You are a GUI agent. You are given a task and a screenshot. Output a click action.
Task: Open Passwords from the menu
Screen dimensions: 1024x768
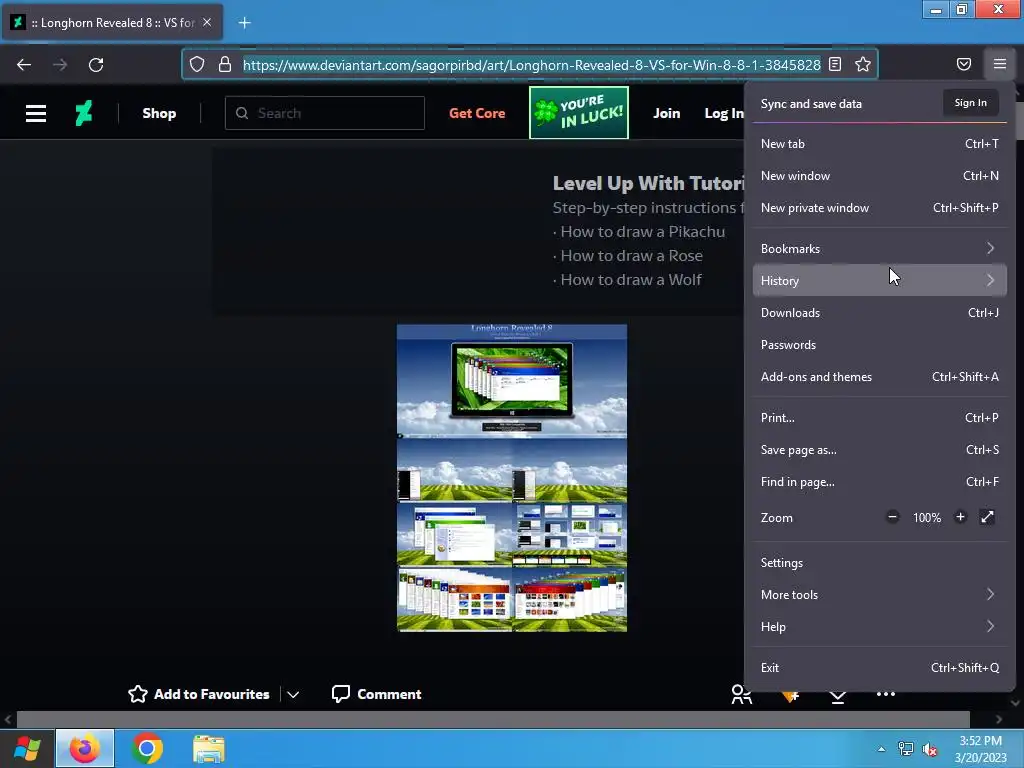tap(879, 344)
